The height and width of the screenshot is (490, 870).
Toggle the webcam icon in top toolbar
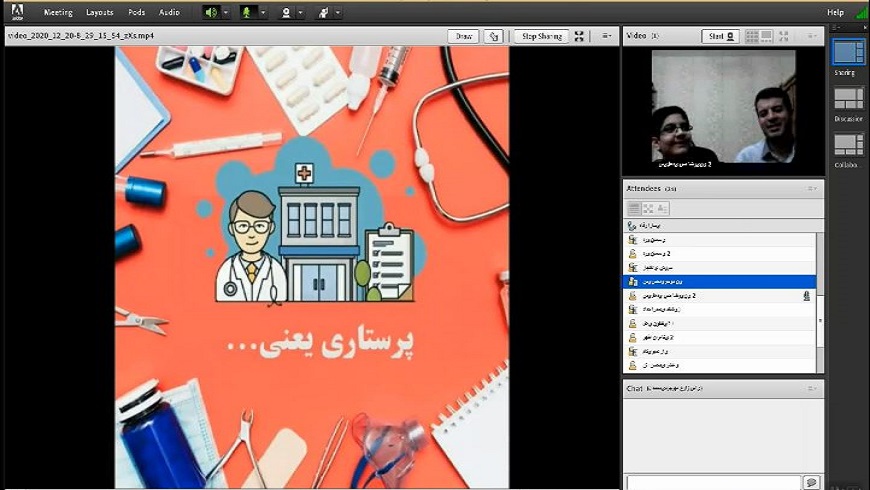click(x=286, y=12)
